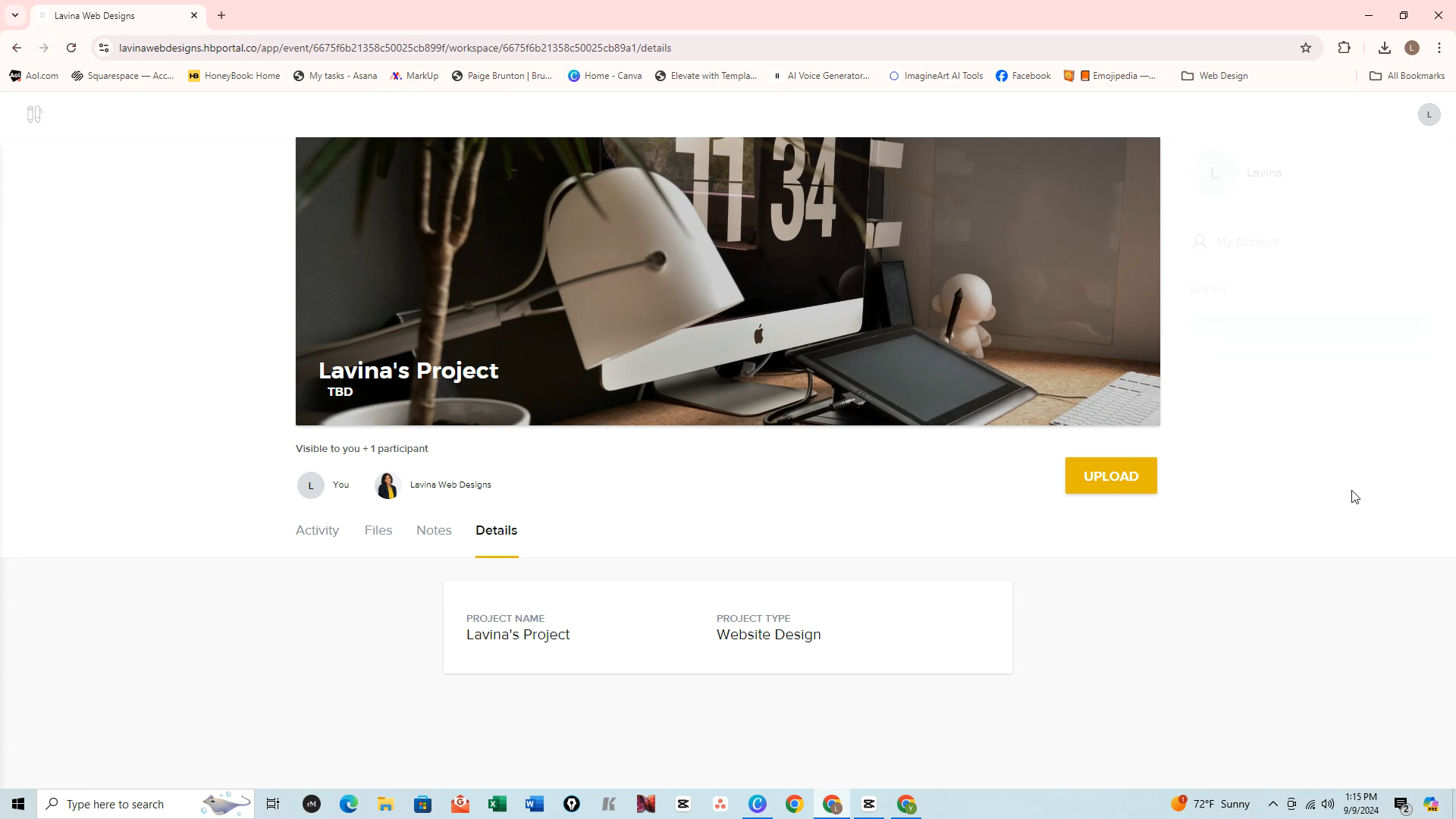Screen dimensions: 1456x819
Task: Open the Aol.com bookmark
Action: click(x=34, y=76)
